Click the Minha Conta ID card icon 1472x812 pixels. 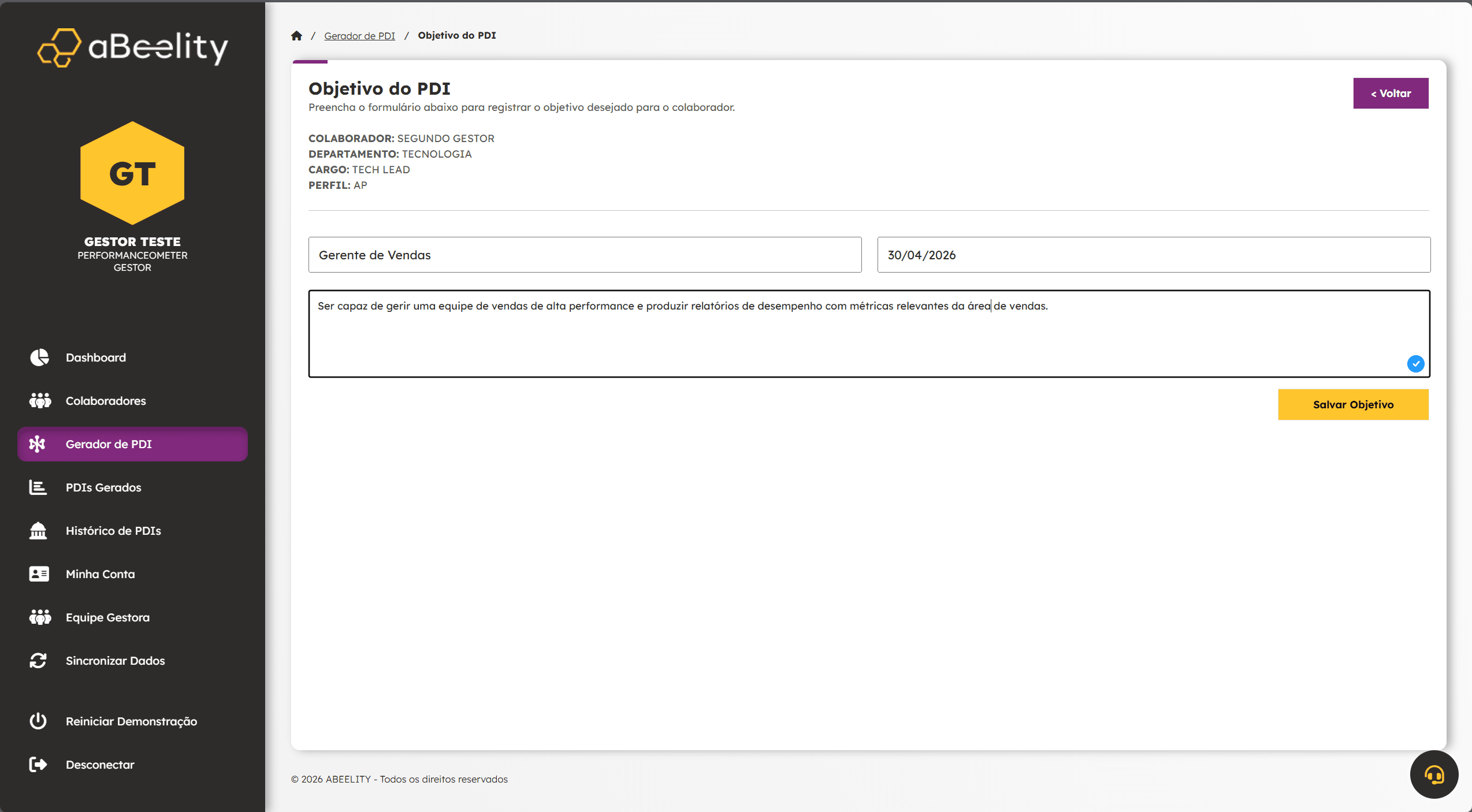click(x=39, y=574)
